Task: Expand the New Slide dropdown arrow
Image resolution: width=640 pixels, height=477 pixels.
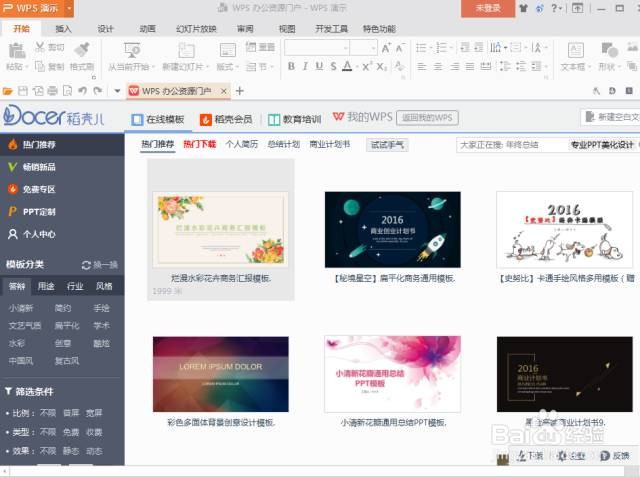Action: point(207,67)
